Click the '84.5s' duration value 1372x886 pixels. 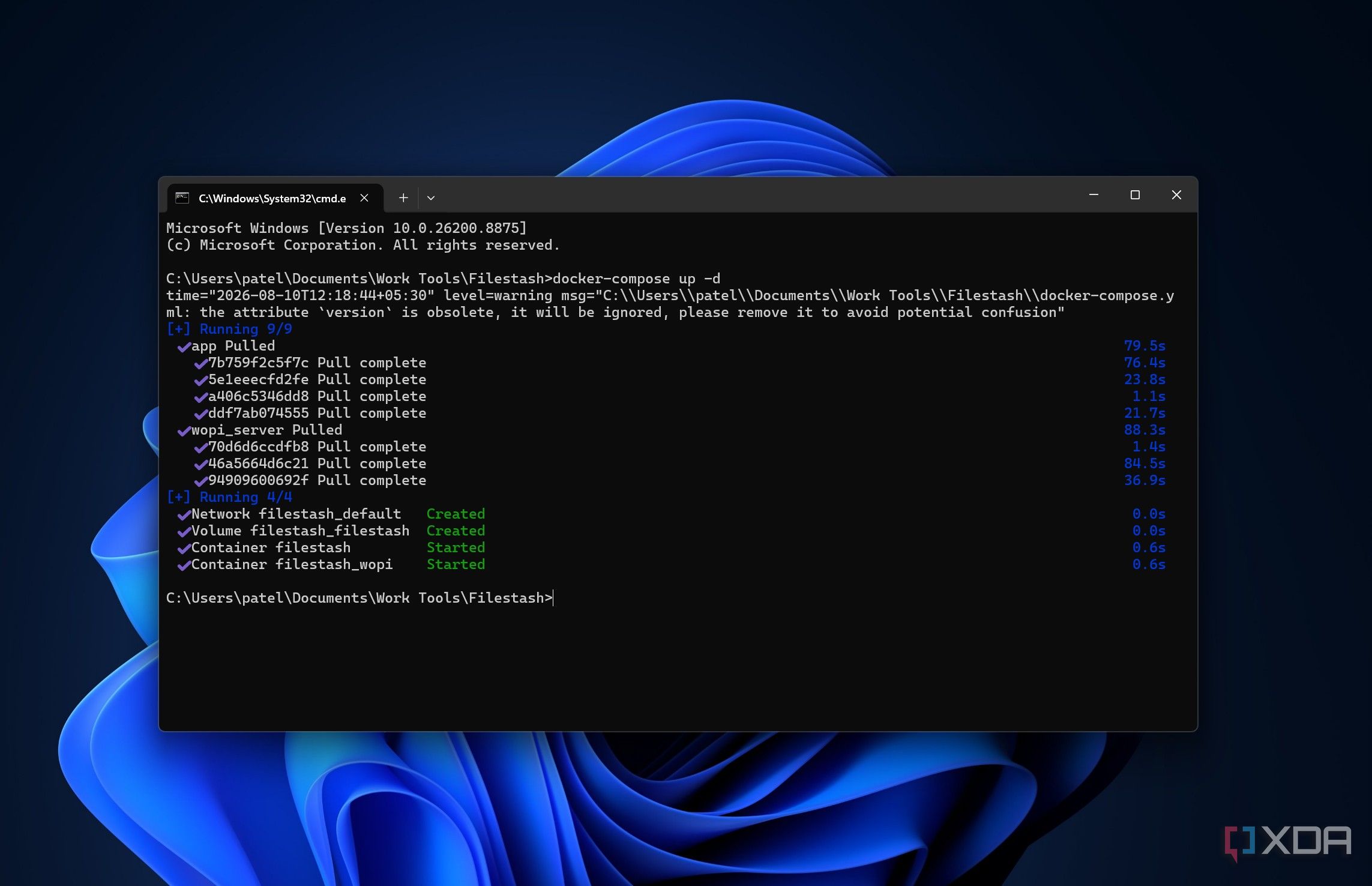point(1145,463)
